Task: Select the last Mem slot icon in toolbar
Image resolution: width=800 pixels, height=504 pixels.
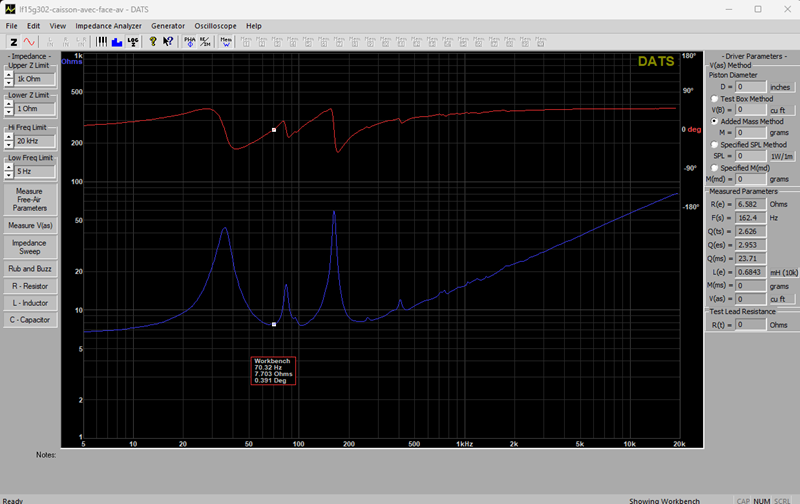Action: point(541,42)
